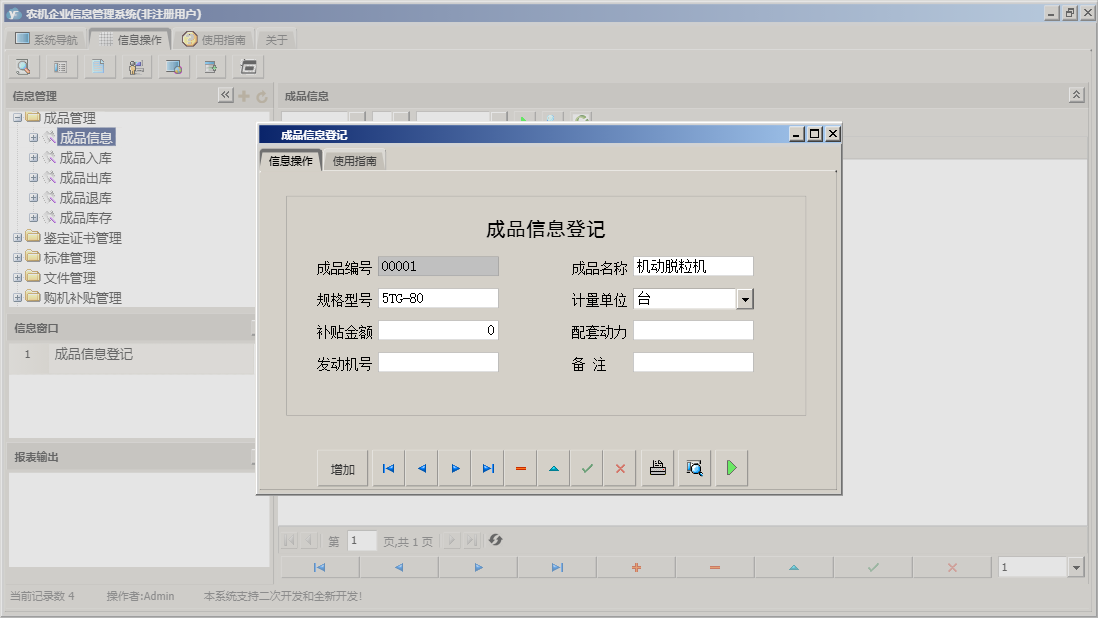Click the monitor-with-globe icon in main toolbar

(x=174, y=67)
